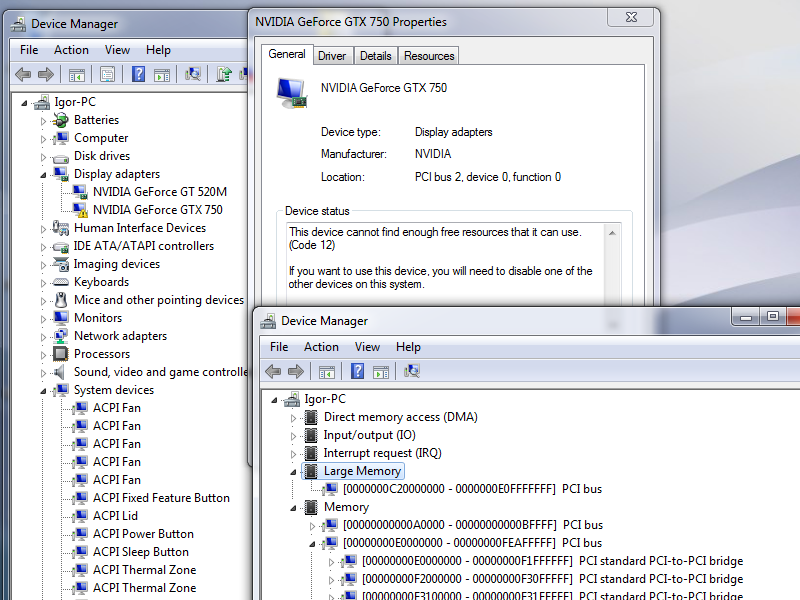Click Back arrow in left Device Manager toolbar
Screen dimensions: 800x600
pos(23,74)
